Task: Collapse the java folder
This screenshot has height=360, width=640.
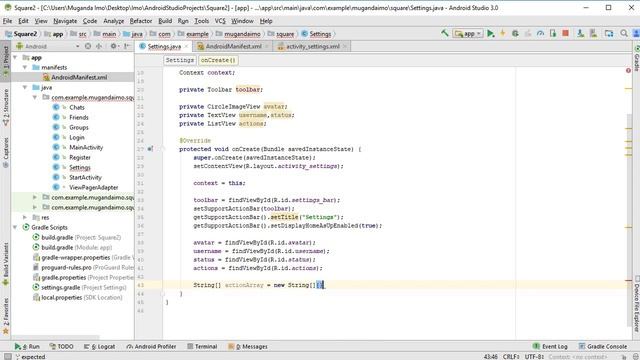Action: [x=25, y=87]
